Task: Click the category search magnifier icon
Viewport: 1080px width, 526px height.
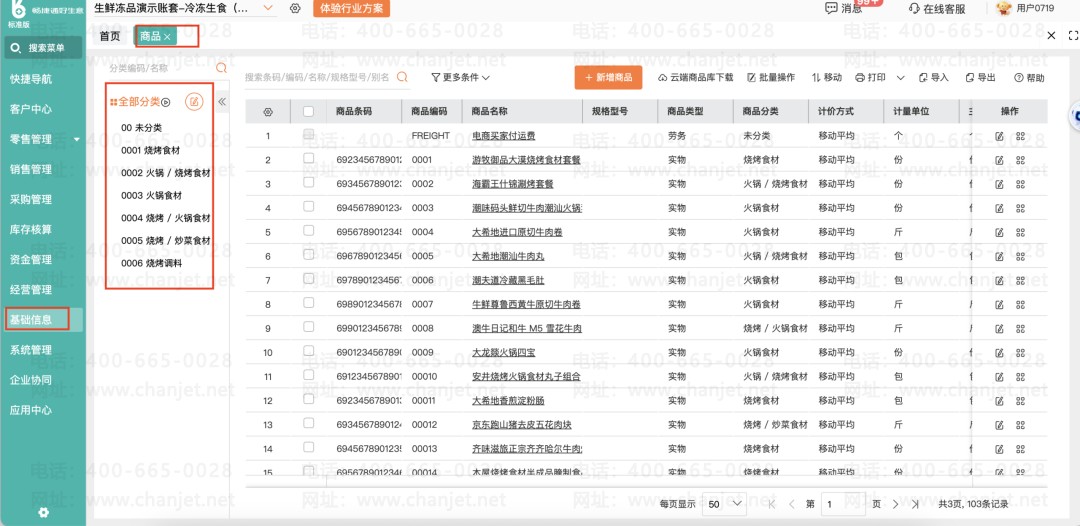Action: point(221,68)
